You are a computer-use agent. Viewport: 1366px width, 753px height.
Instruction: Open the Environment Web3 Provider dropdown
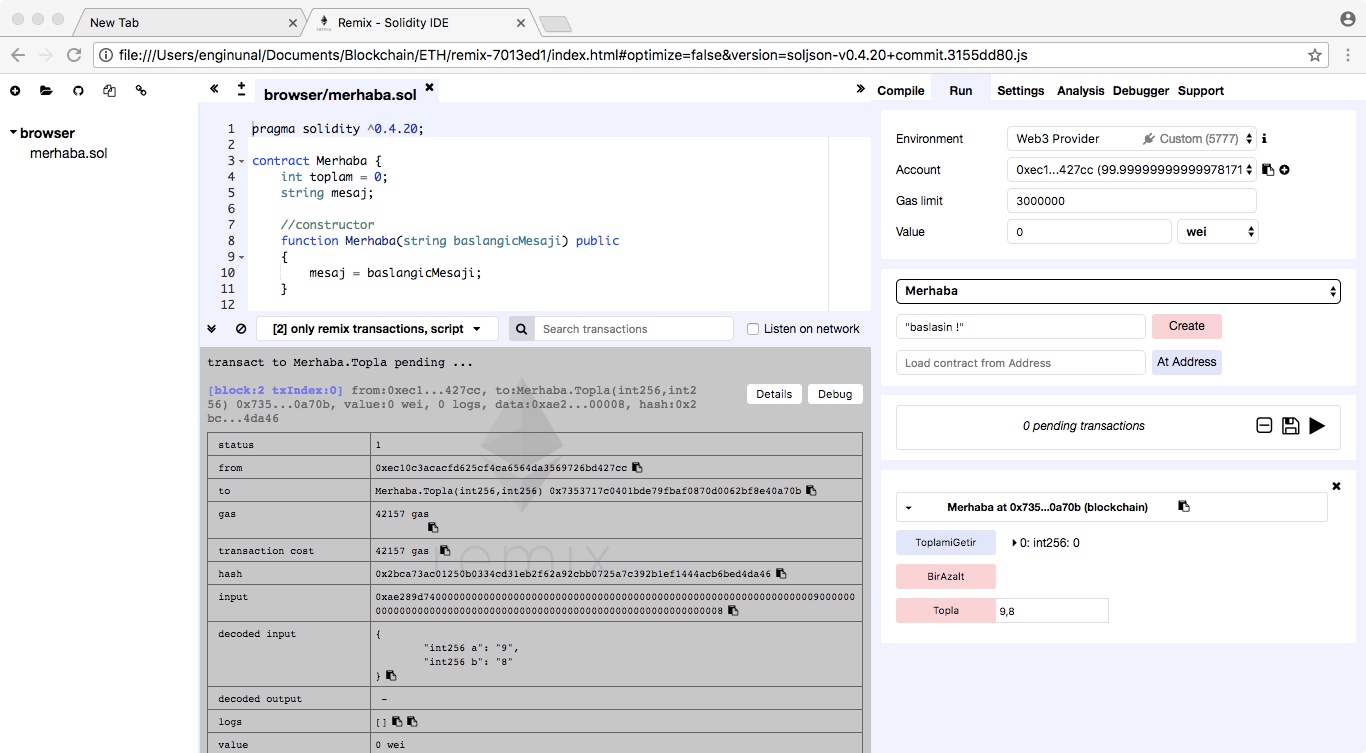click(1131, 139)
